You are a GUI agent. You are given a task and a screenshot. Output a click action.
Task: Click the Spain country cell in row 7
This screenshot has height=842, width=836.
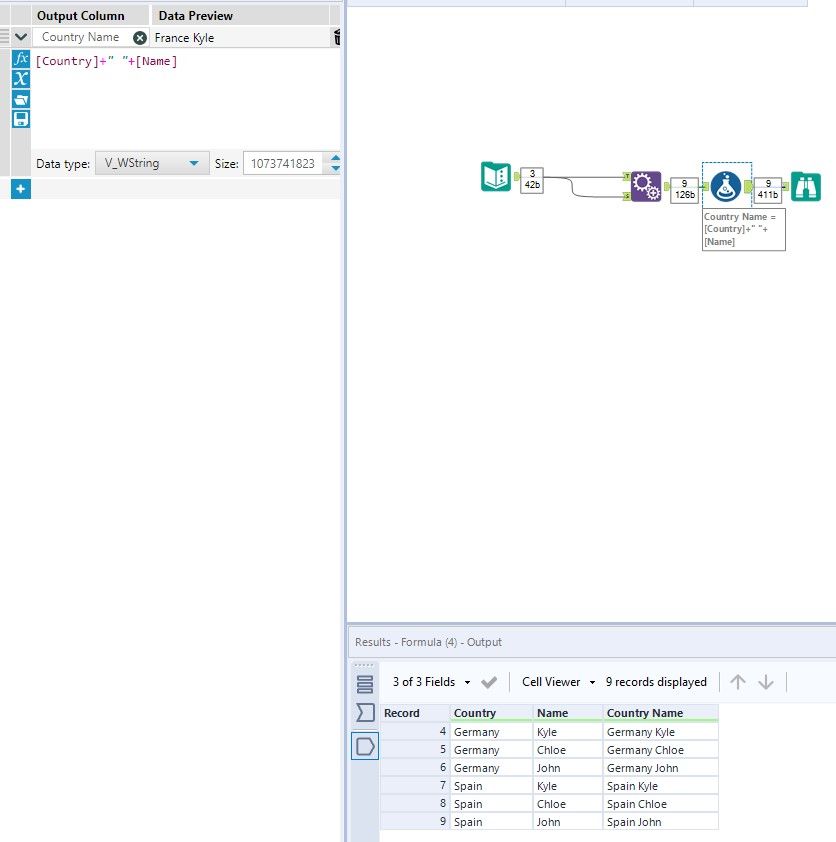tap(491, 786)
